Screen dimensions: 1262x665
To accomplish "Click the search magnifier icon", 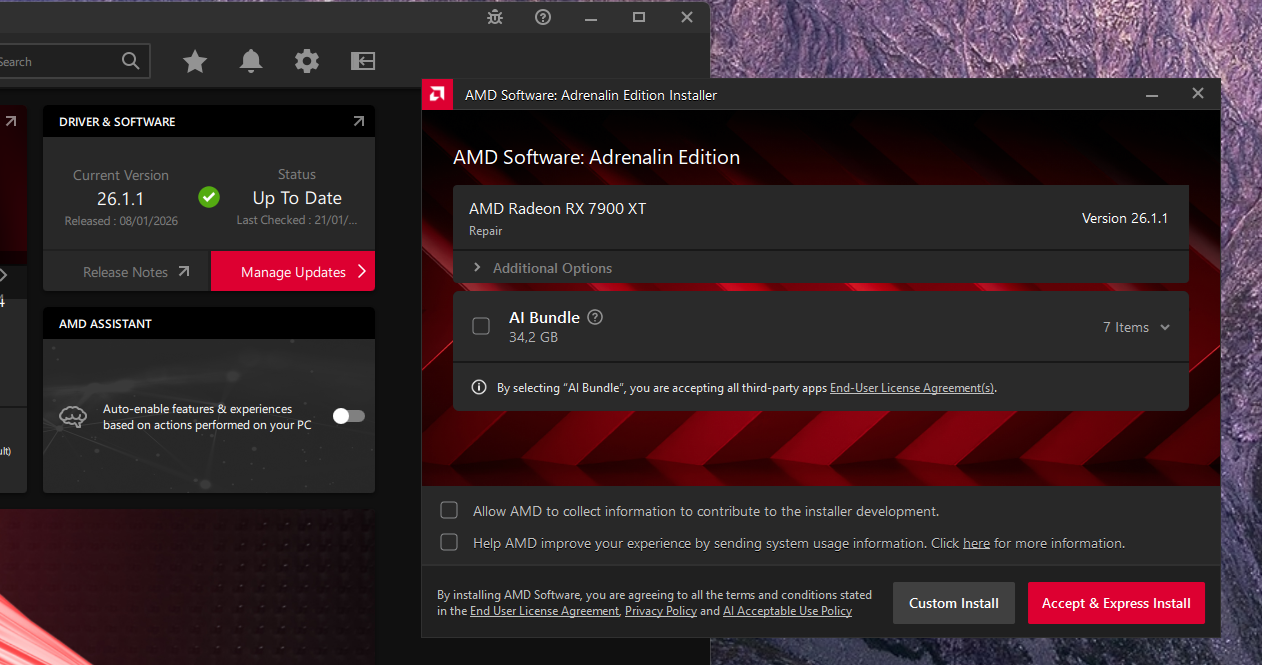I will click(131, 61).
